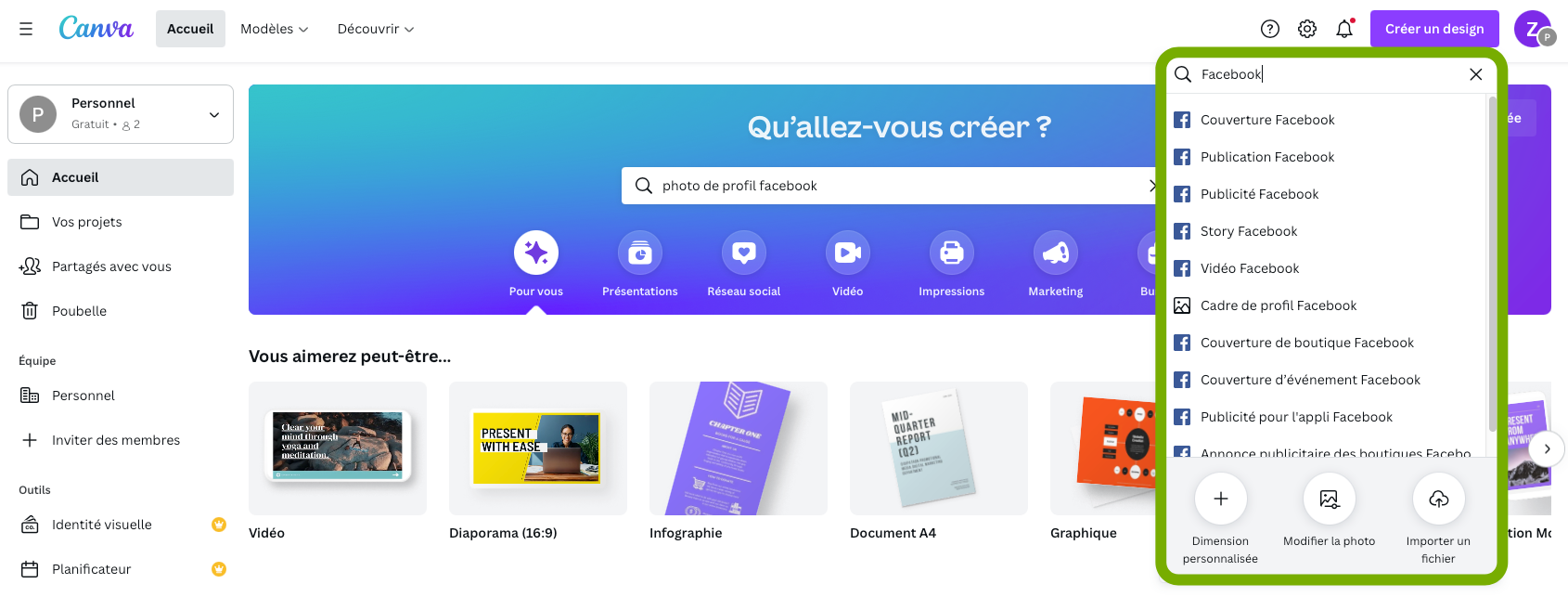Open Dimension personnalisée plus button
1568x597 pixels.
(x=1221, y=500)
